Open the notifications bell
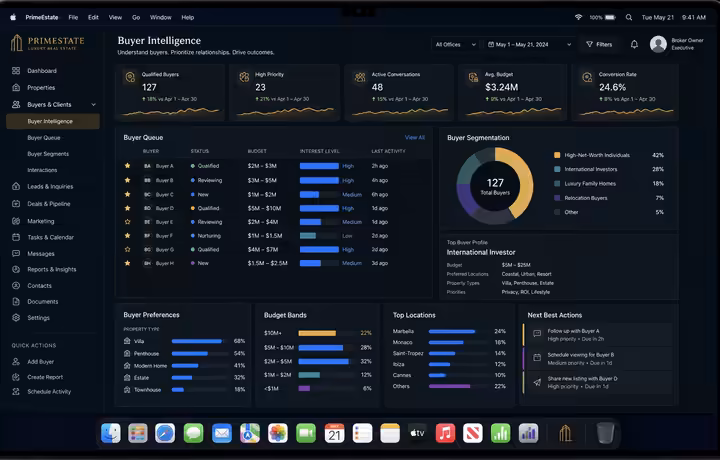Image resolution: width=720 pixels, height=460 pixels. pyautogui.click(x=634, y=44)
